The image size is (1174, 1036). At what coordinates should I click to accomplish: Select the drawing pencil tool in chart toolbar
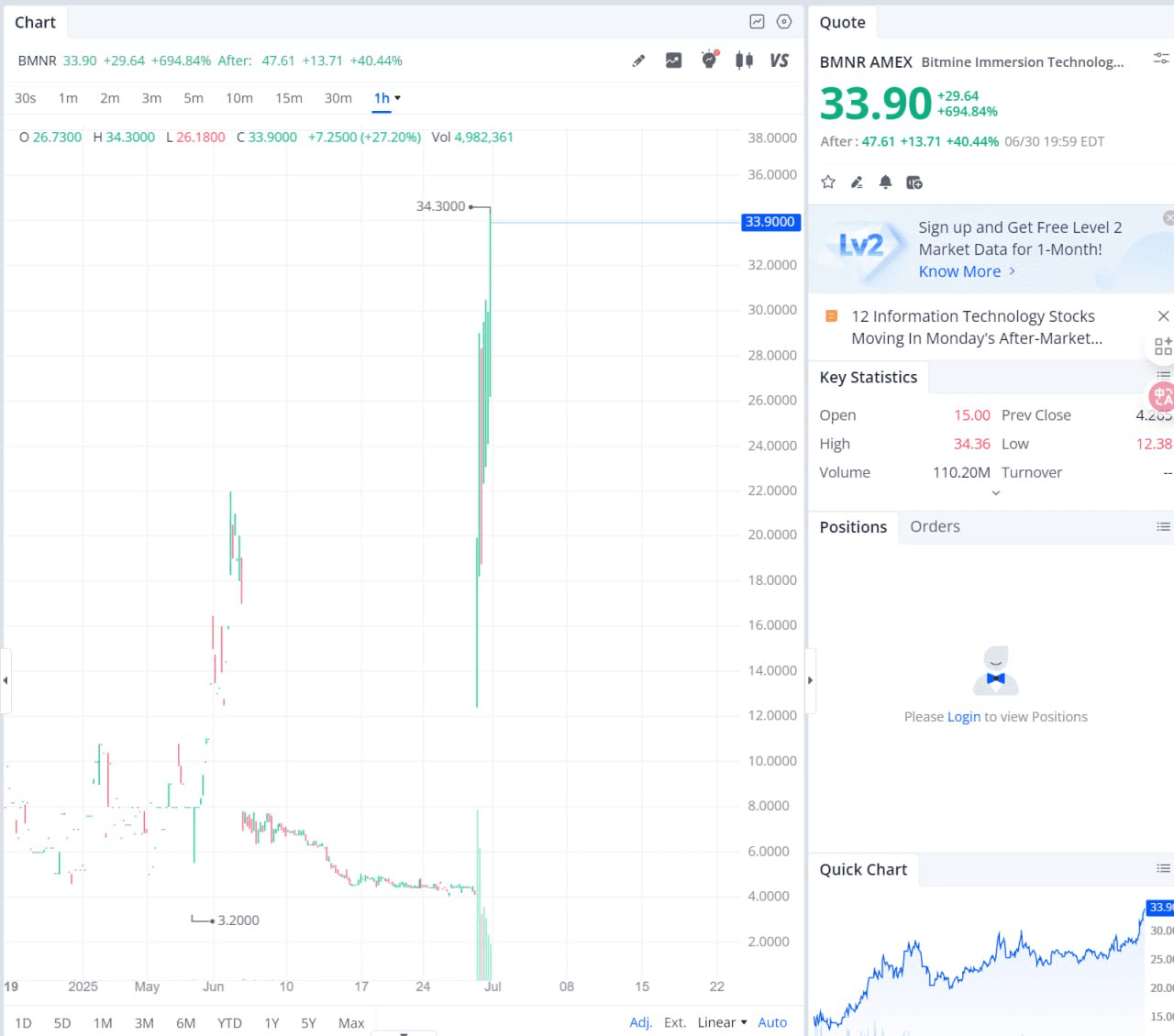coord(638,61)
